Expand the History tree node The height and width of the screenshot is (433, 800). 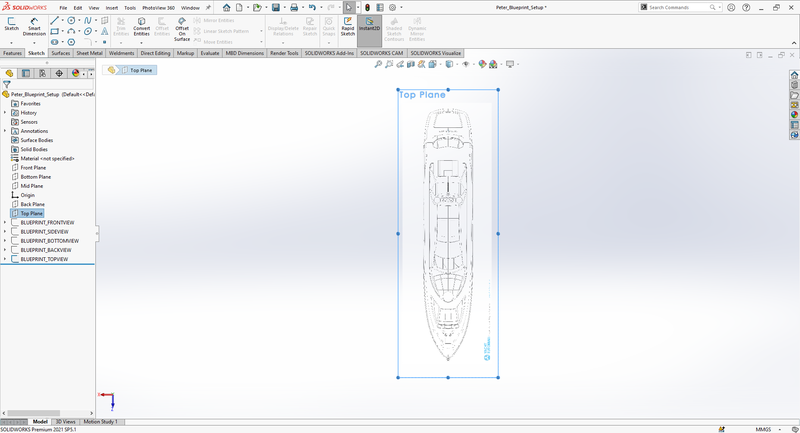(5, 113)
